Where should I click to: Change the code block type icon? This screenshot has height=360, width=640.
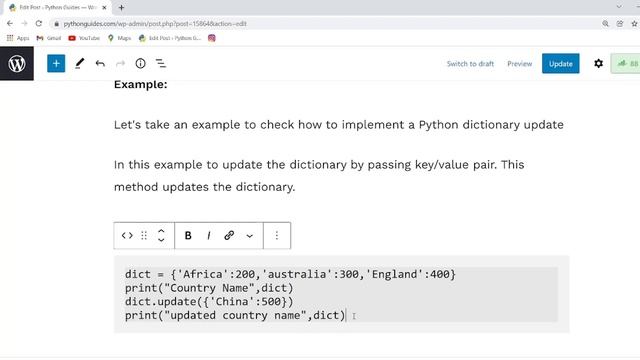[127, 236]
